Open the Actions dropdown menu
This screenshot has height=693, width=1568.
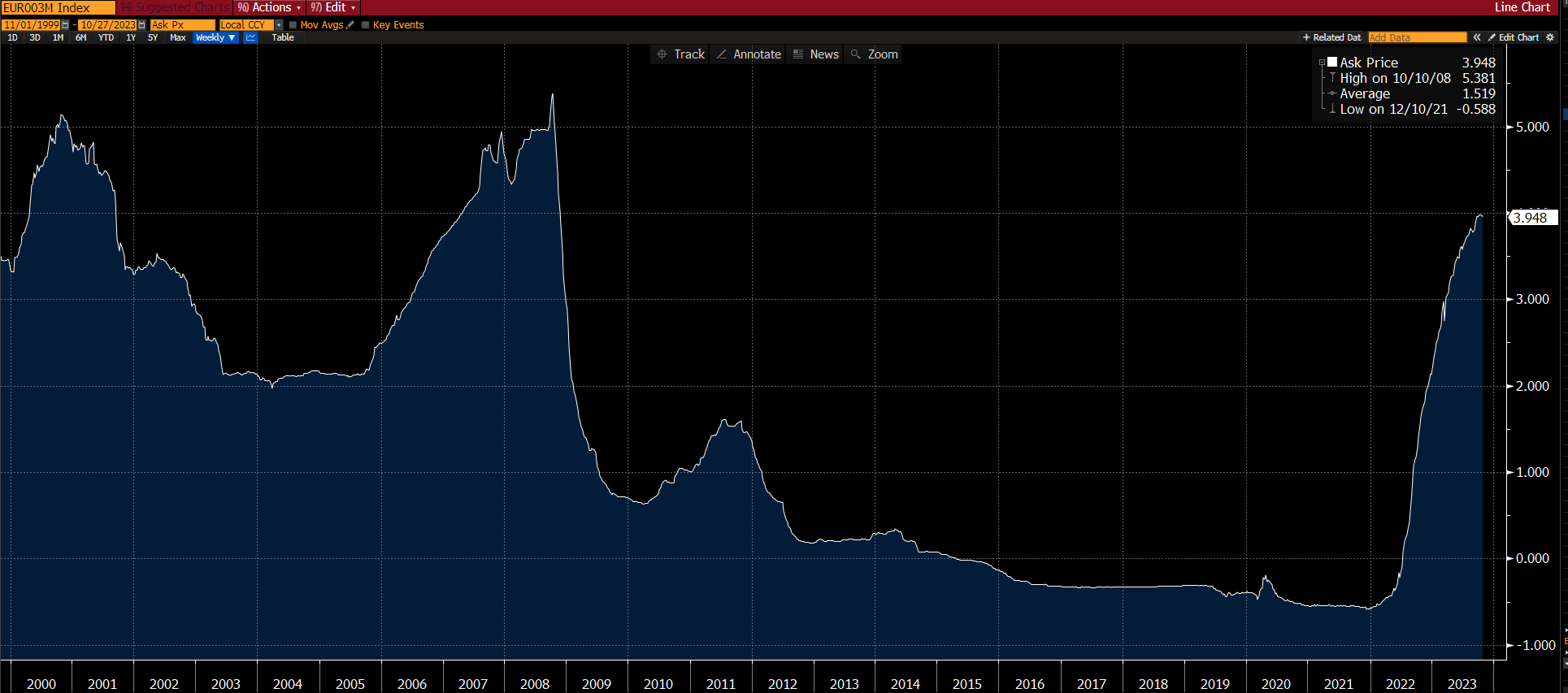click(269, 7)
